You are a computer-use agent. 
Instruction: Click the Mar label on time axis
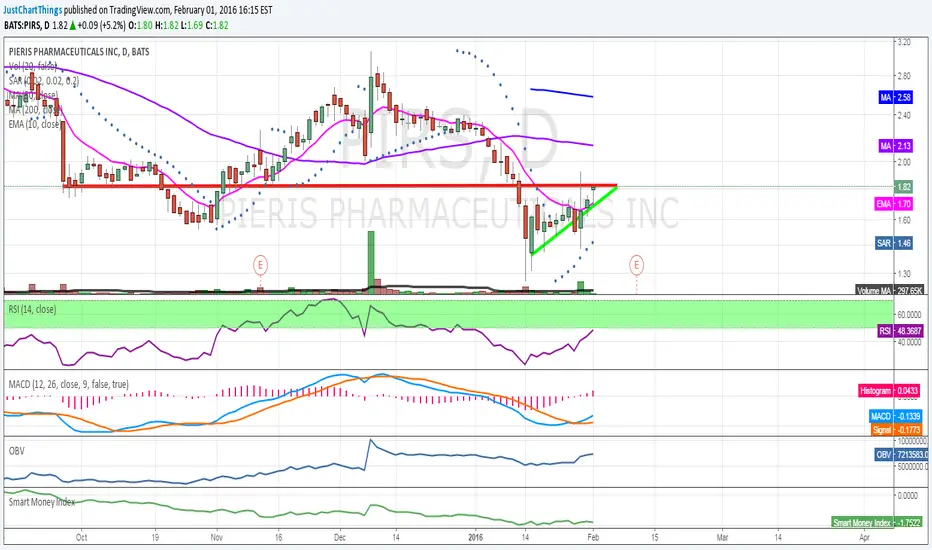722,537
